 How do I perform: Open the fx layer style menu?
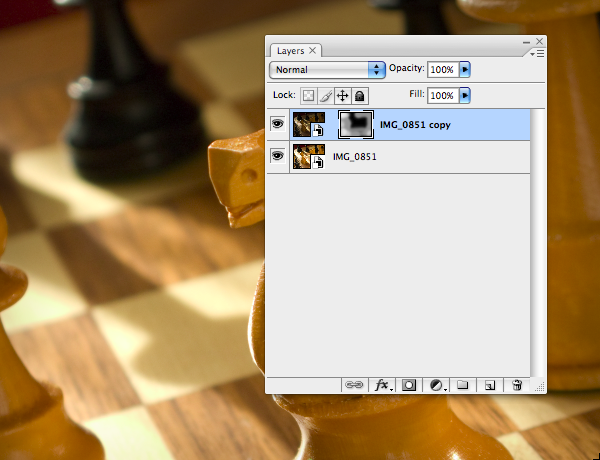click(x=382, y=385)
